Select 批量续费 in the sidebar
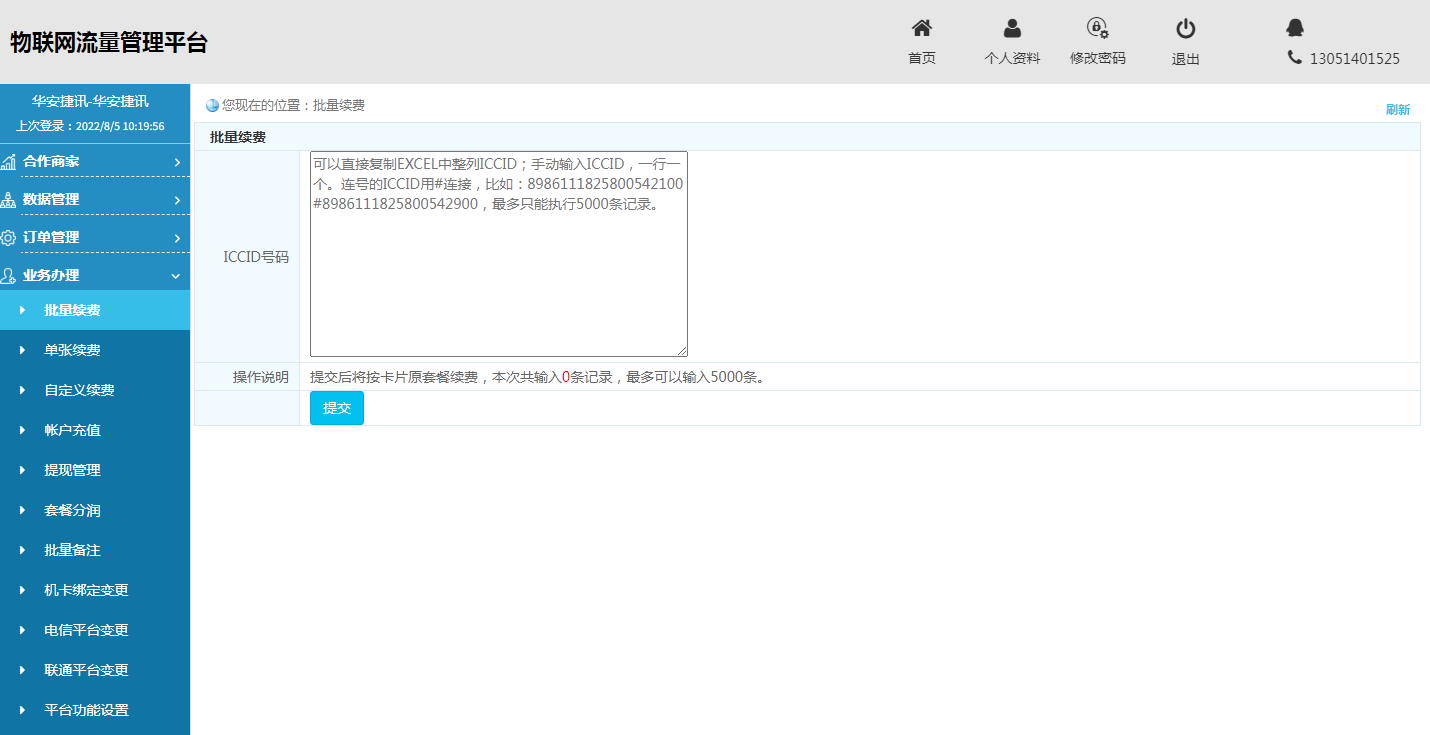1430x735 pixels. [x=95, y=310]
